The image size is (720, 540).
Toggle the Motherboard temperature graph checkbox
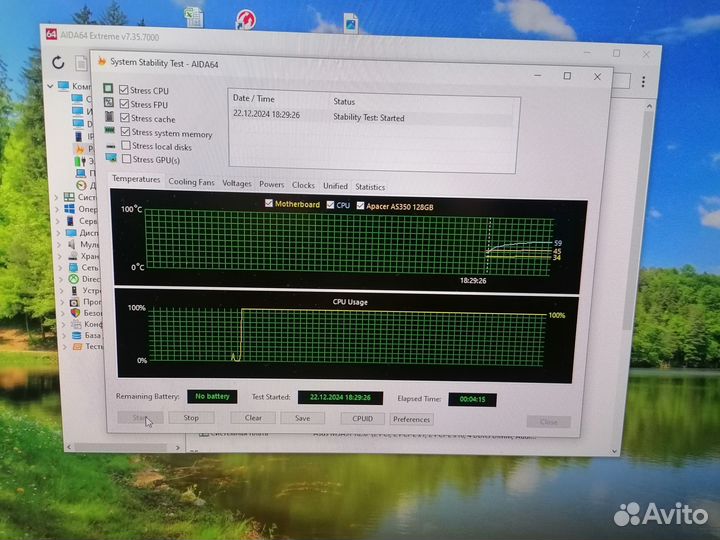click(x=269, y=203)
